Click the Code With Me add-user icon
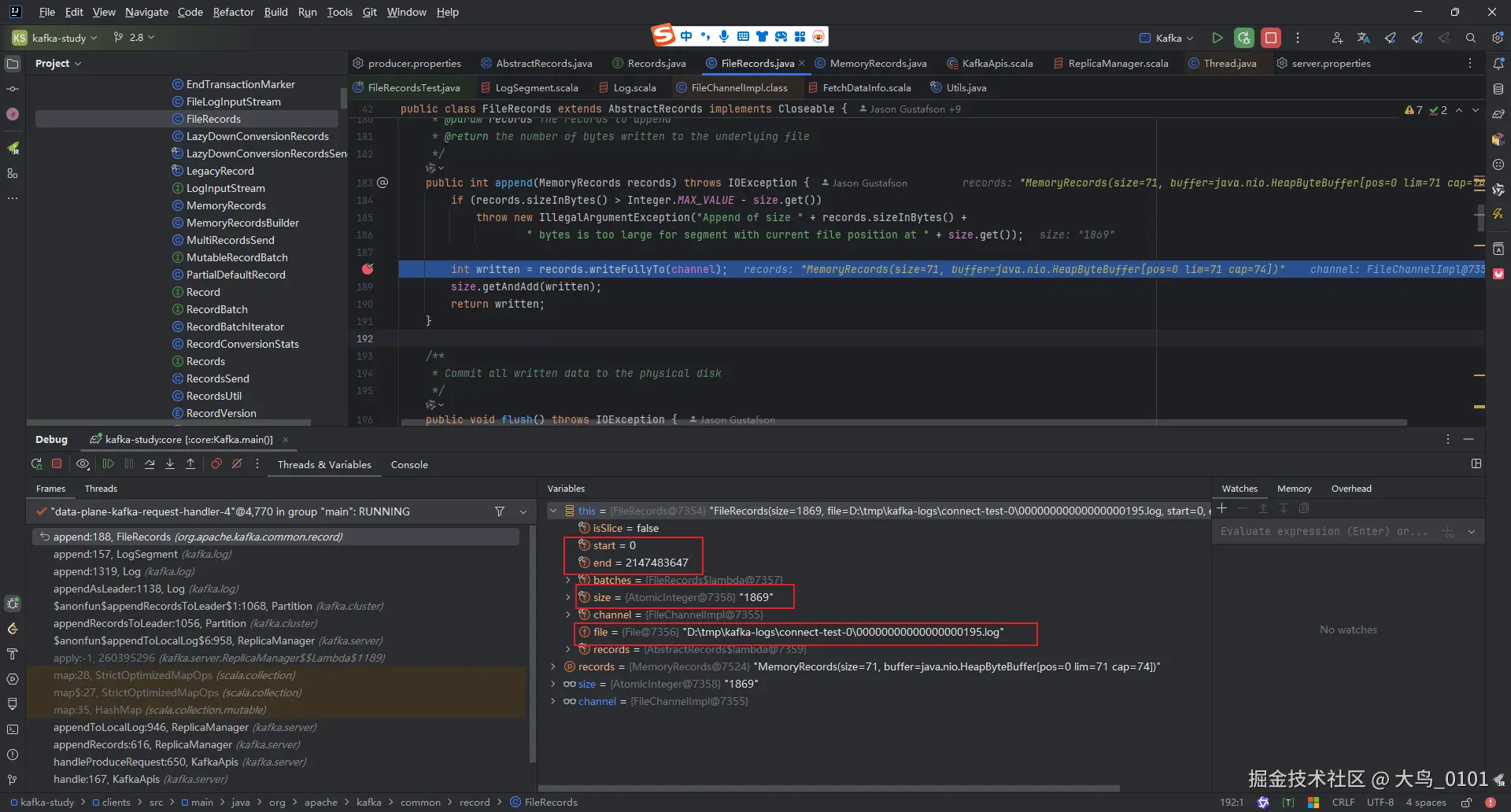 click(x=1337, y=38)
